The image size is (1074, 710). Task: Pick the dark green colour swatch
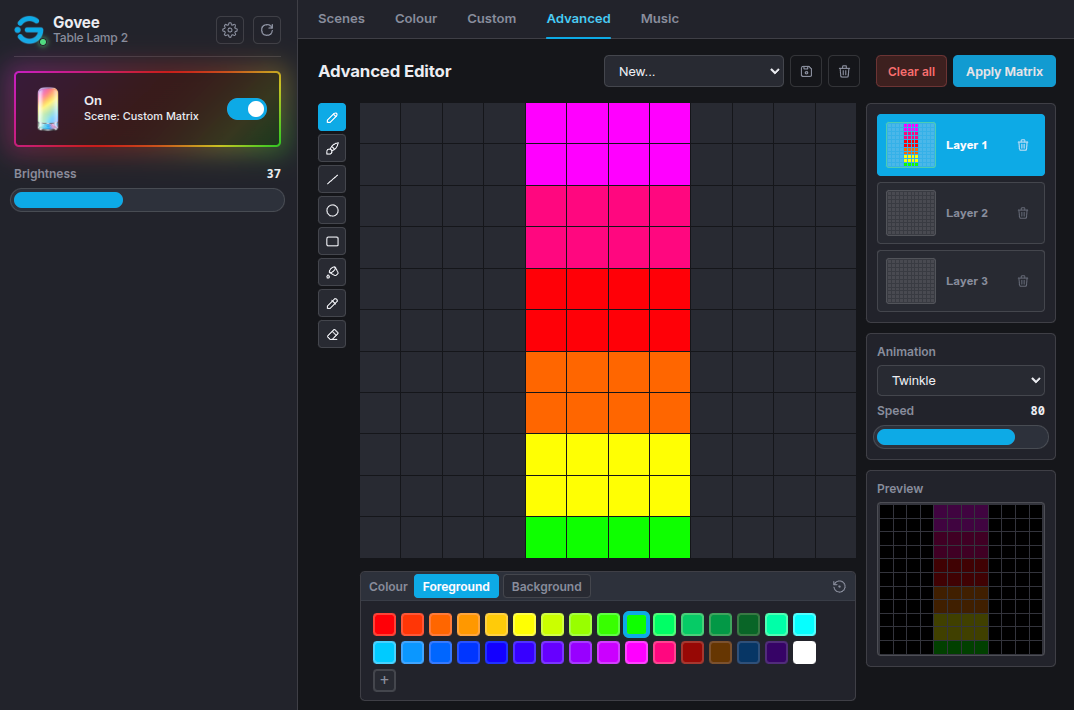pyautogui.click(x=748, y=624)
